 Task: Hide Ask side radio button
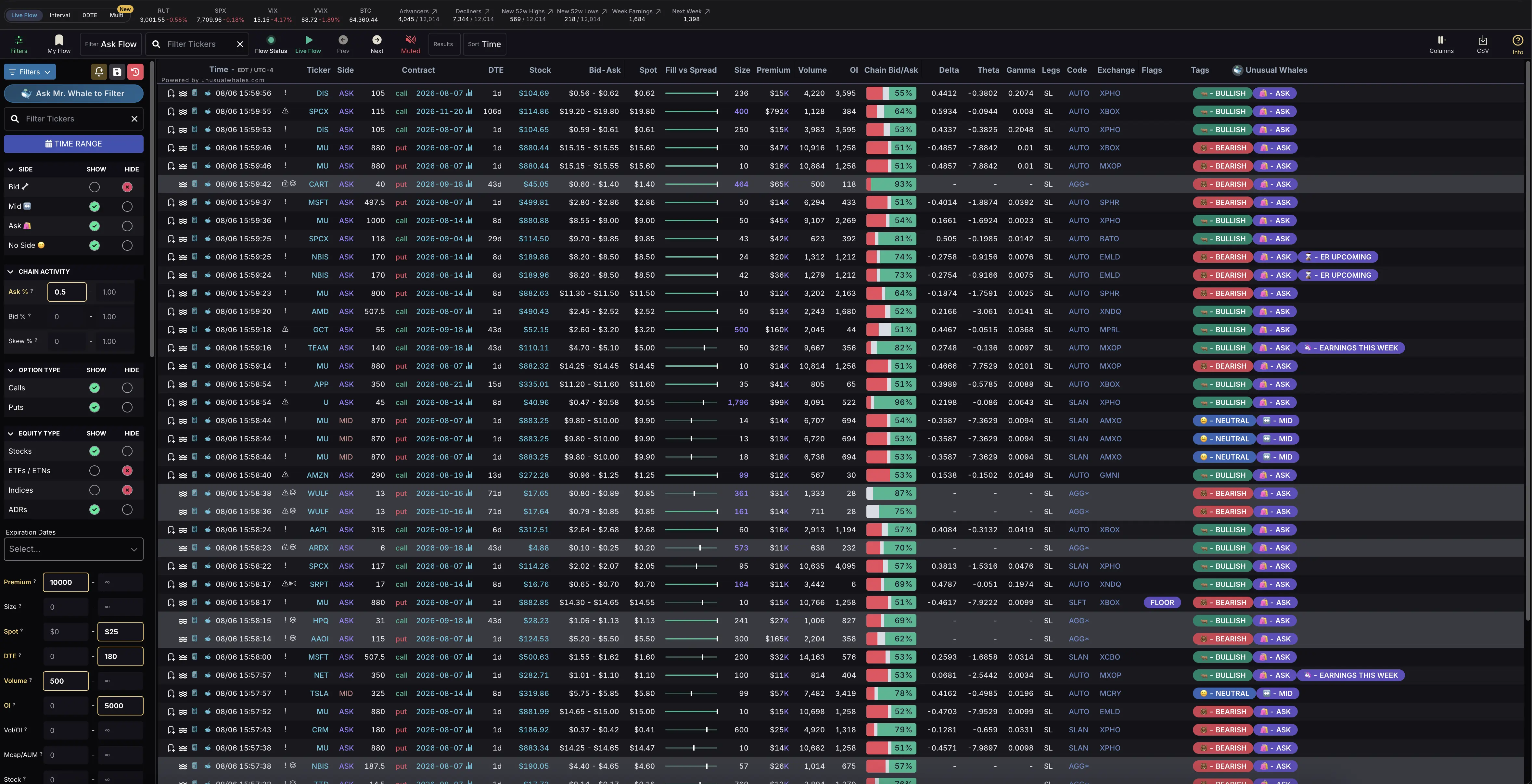(127, 226)
